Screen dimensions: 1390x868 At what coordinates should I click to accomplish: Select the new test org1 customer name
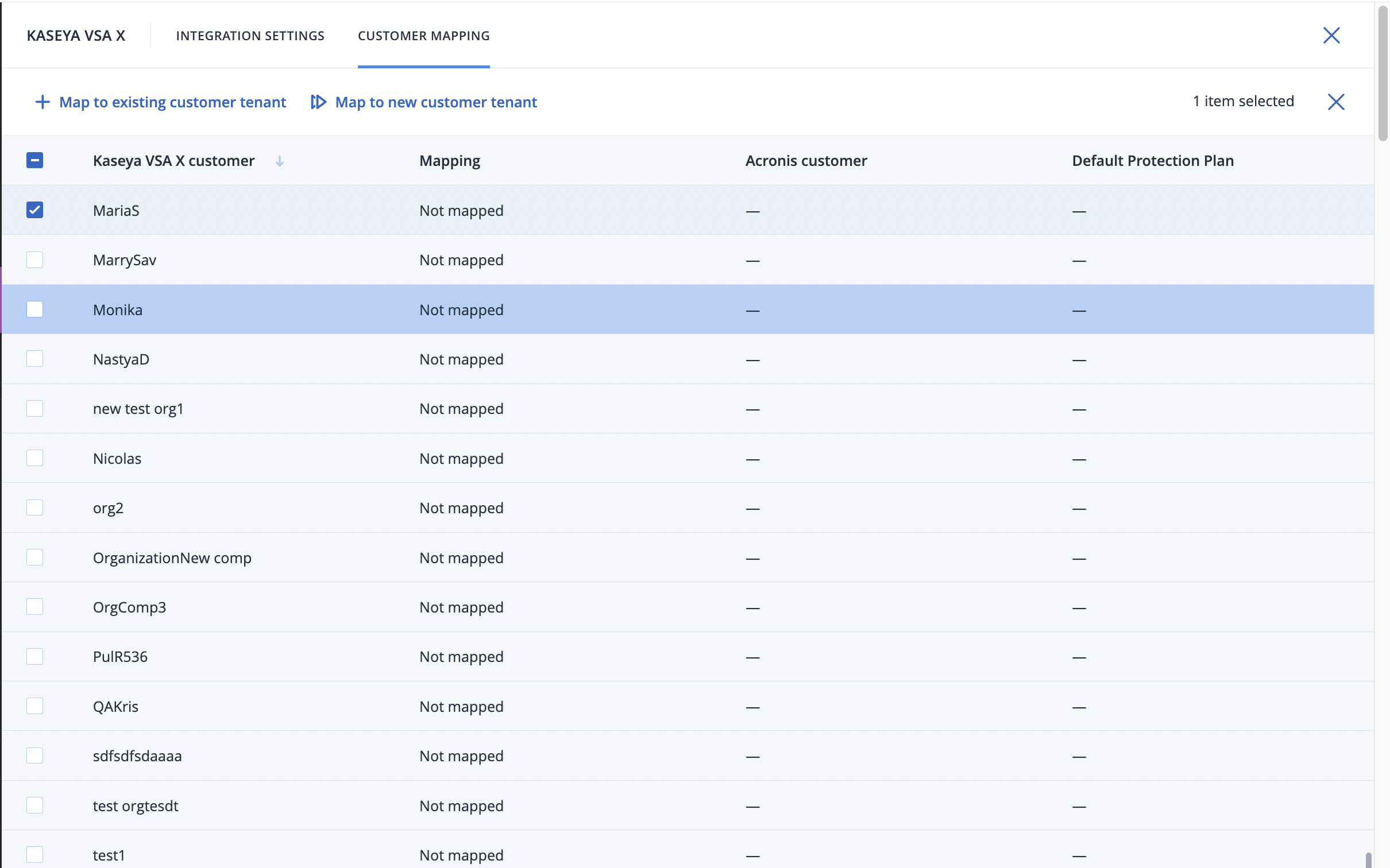tap(138, 409)
